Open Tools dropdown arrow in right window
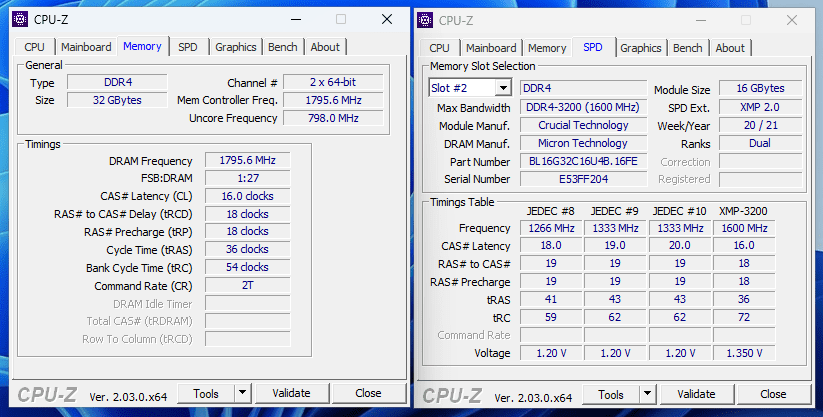The height and width of the screenshot is (417, 823). click(x=648, y=394)
